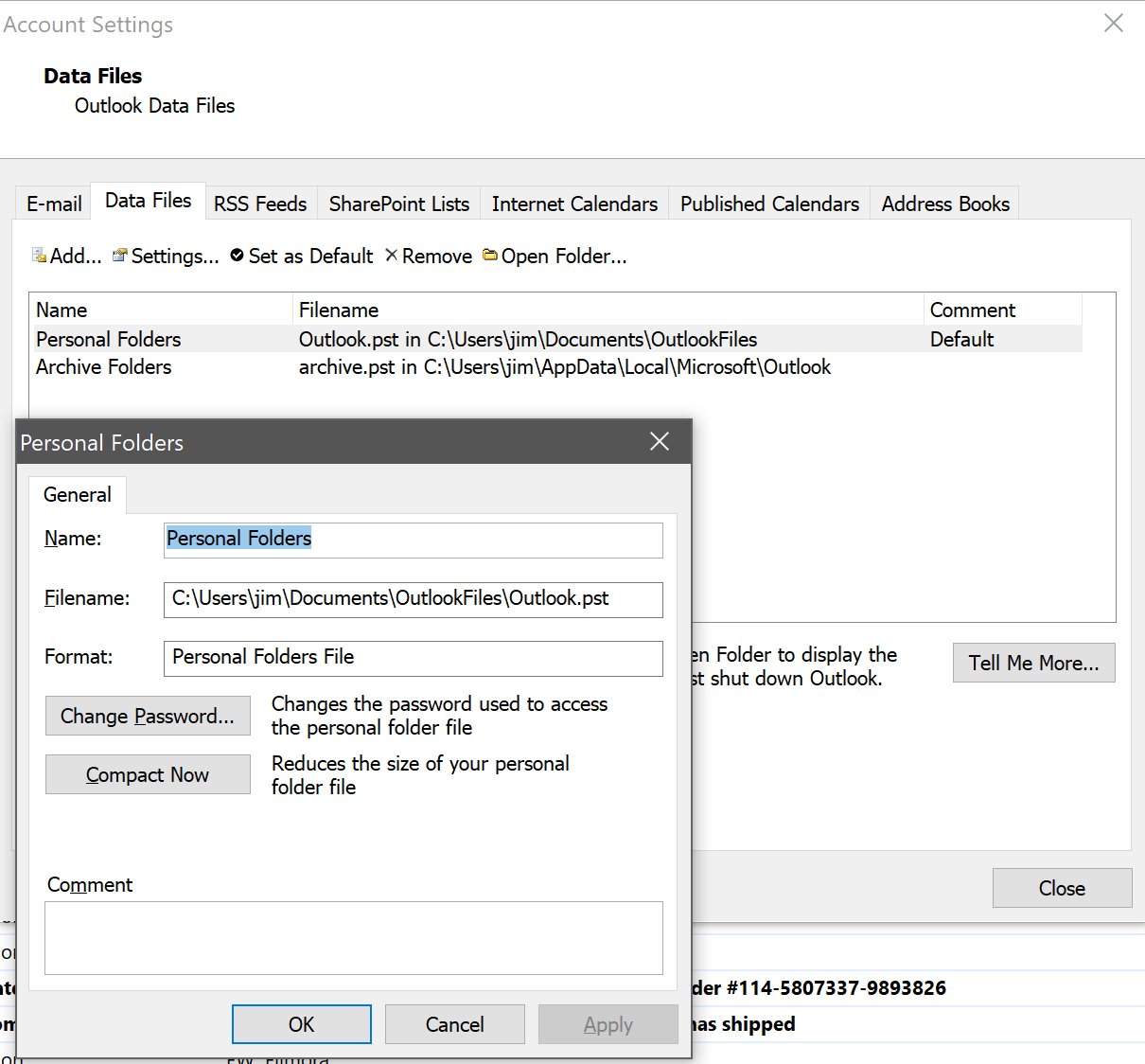This screenshot has width=1145, height=1064.
Task: Click the Outlook.pst filename entry
Action: [x=528, y=339]
